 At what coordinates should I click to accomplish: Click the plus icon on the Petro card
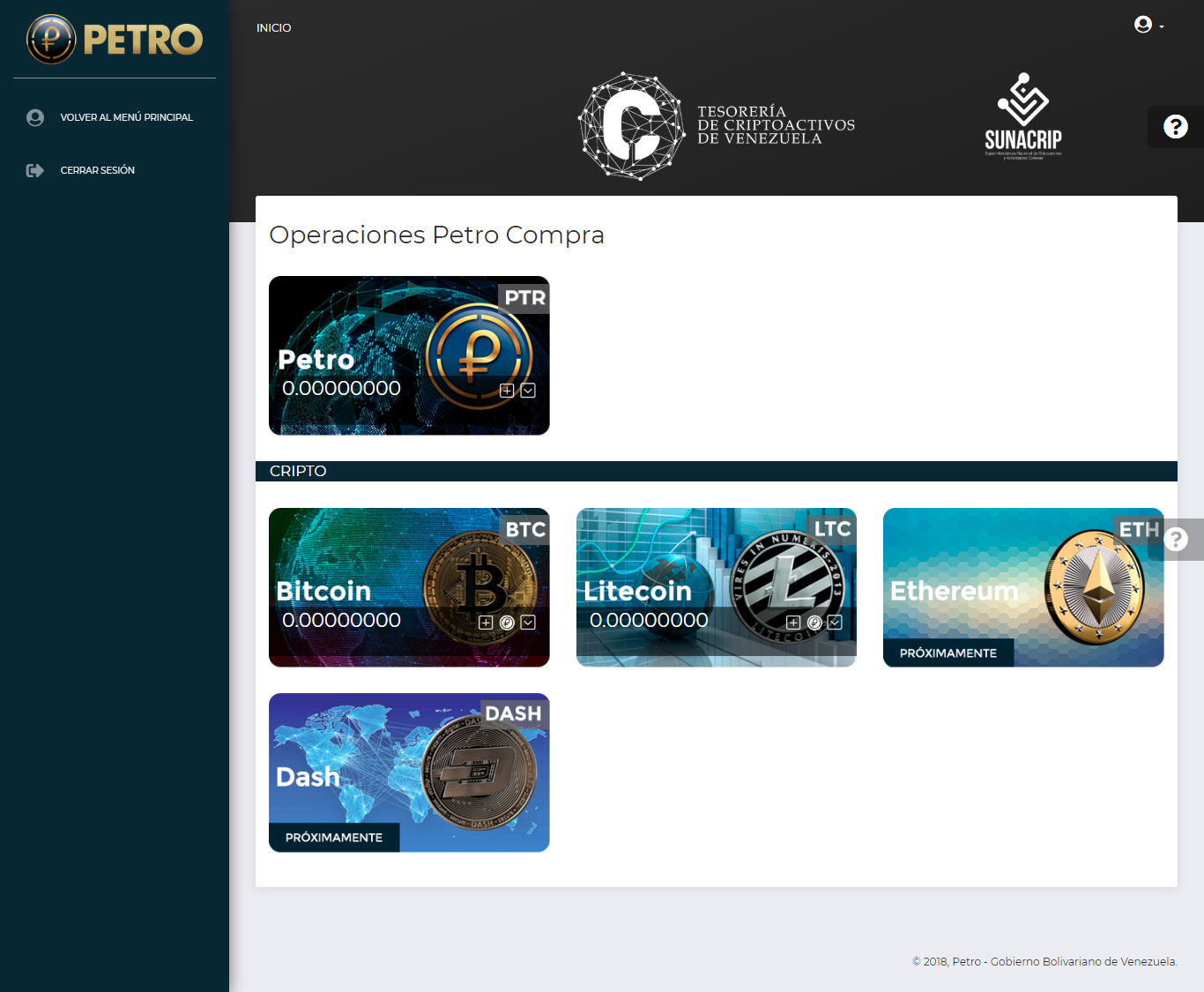tap(507, 391)
